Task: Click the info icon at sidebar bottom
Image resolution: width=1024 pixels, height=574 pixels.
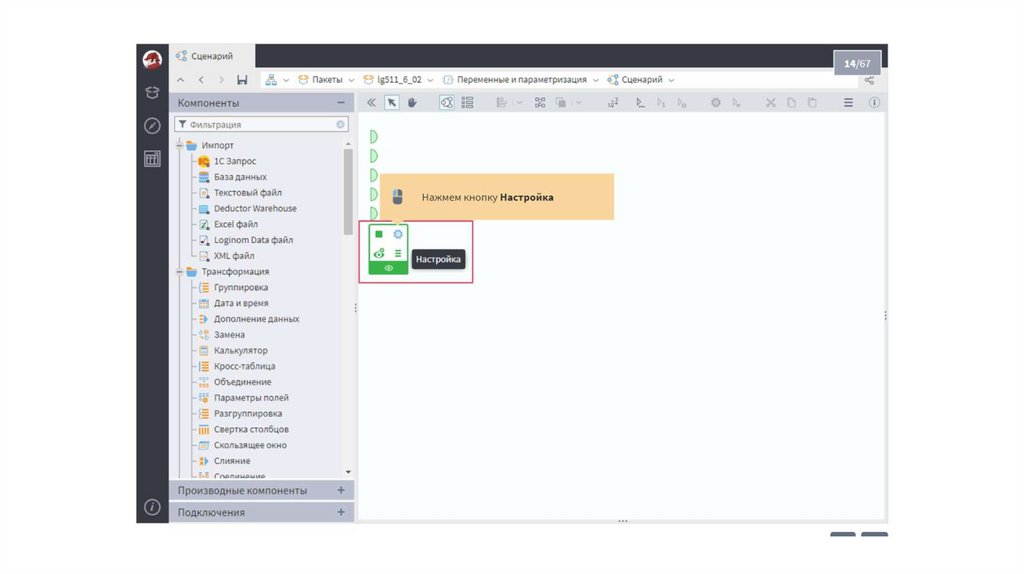Action: pyautogui.click(x=152, y=507)
